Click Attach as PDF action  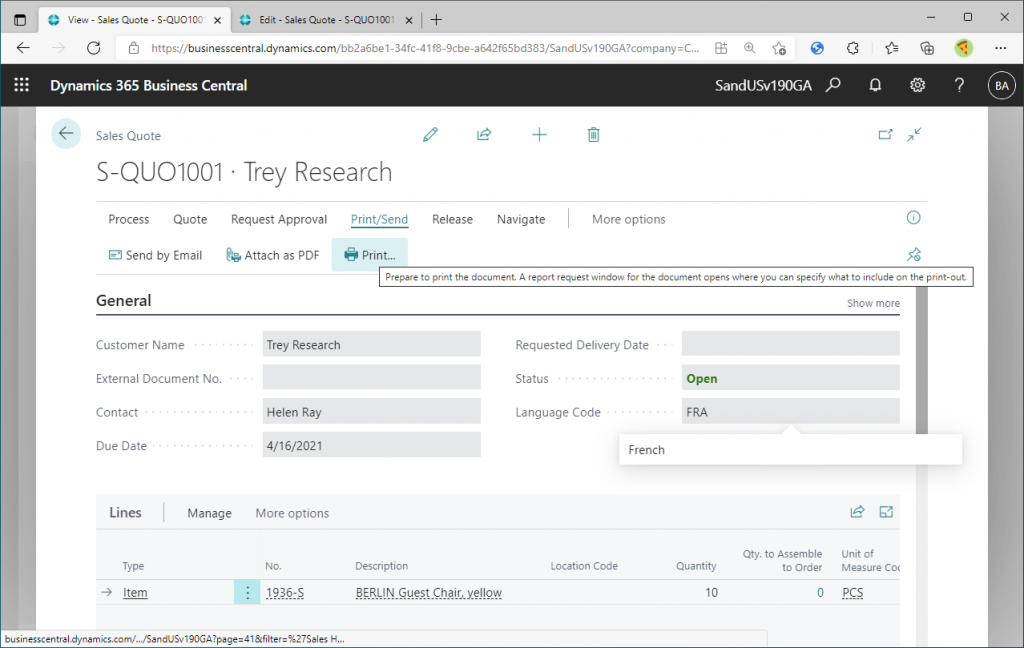click(x=273, y=255)
